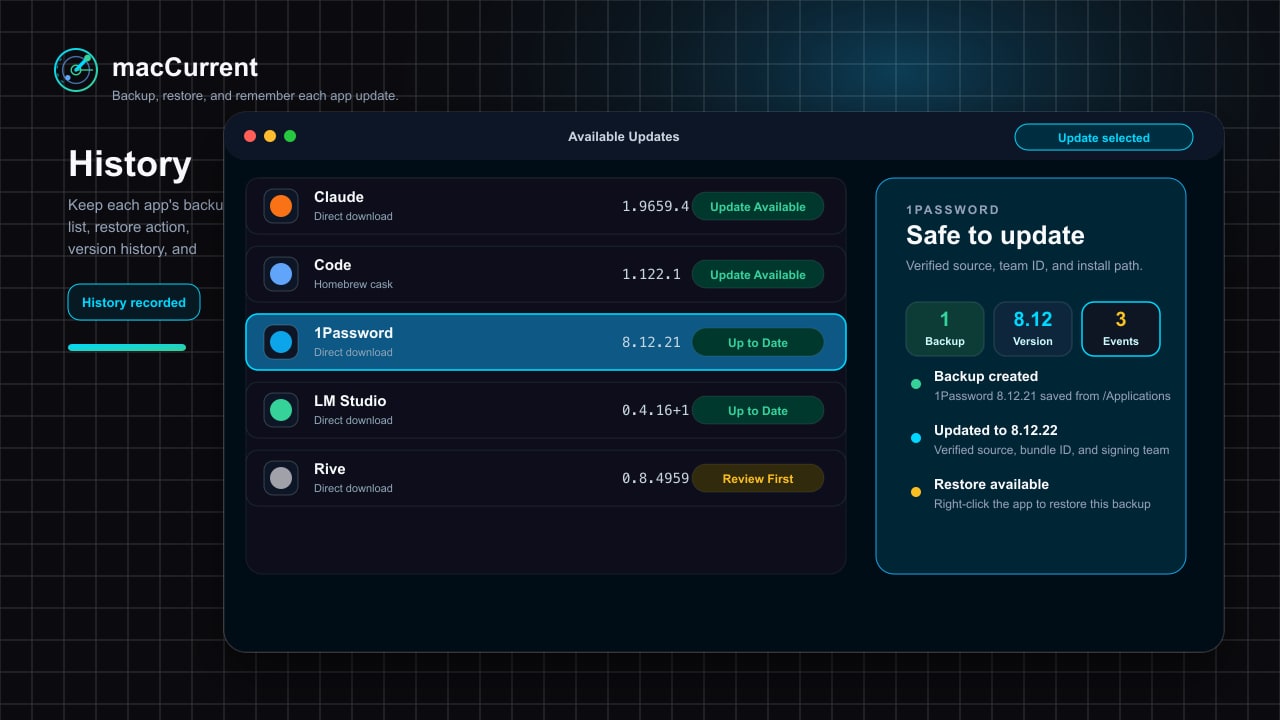Click the Update selected button
This screenshot has height=720, width=1280.
[x=1104, y=137]
